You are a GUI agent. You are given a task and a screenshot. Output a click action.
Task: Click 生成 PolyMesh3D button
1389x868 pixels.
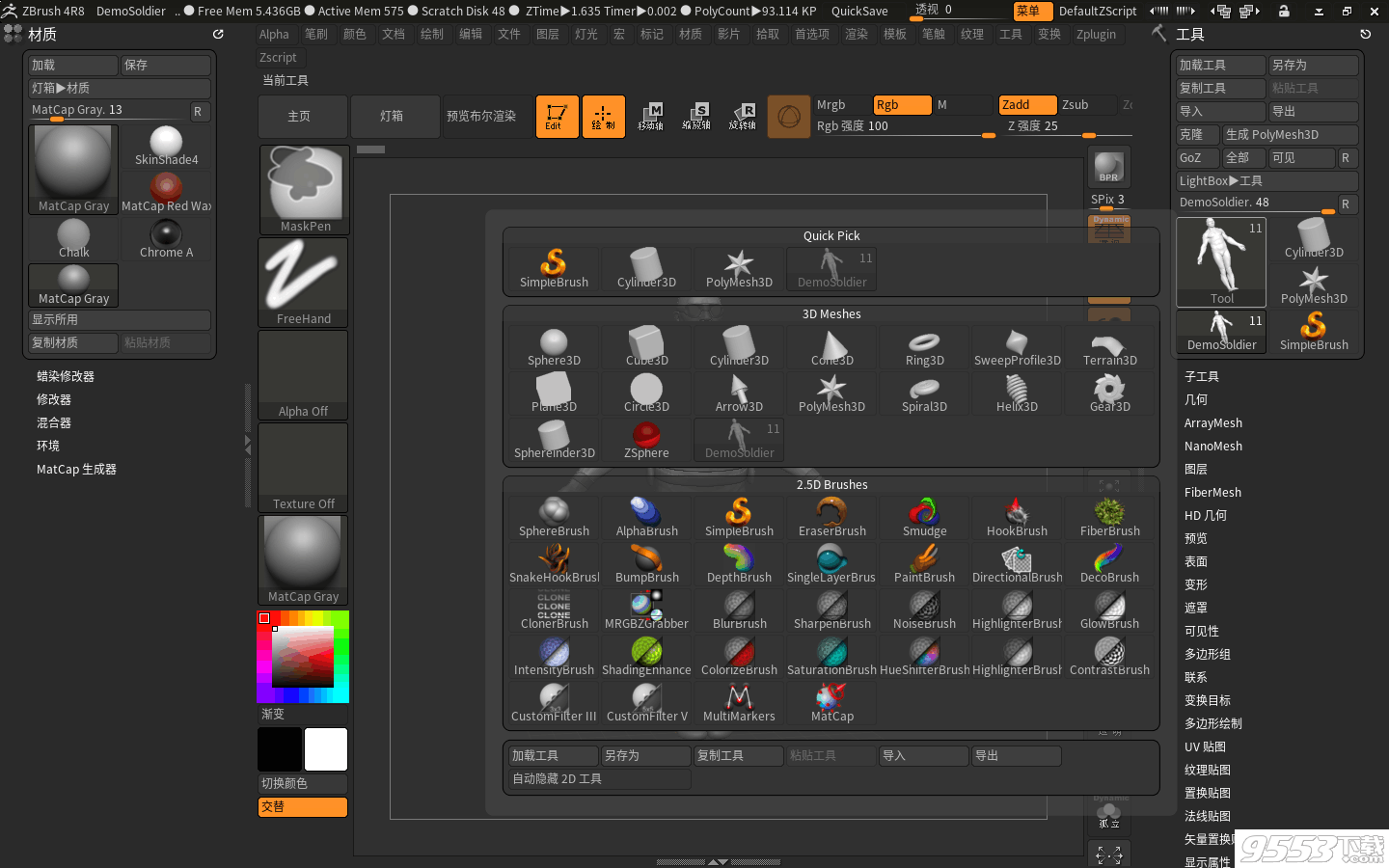1291,135
